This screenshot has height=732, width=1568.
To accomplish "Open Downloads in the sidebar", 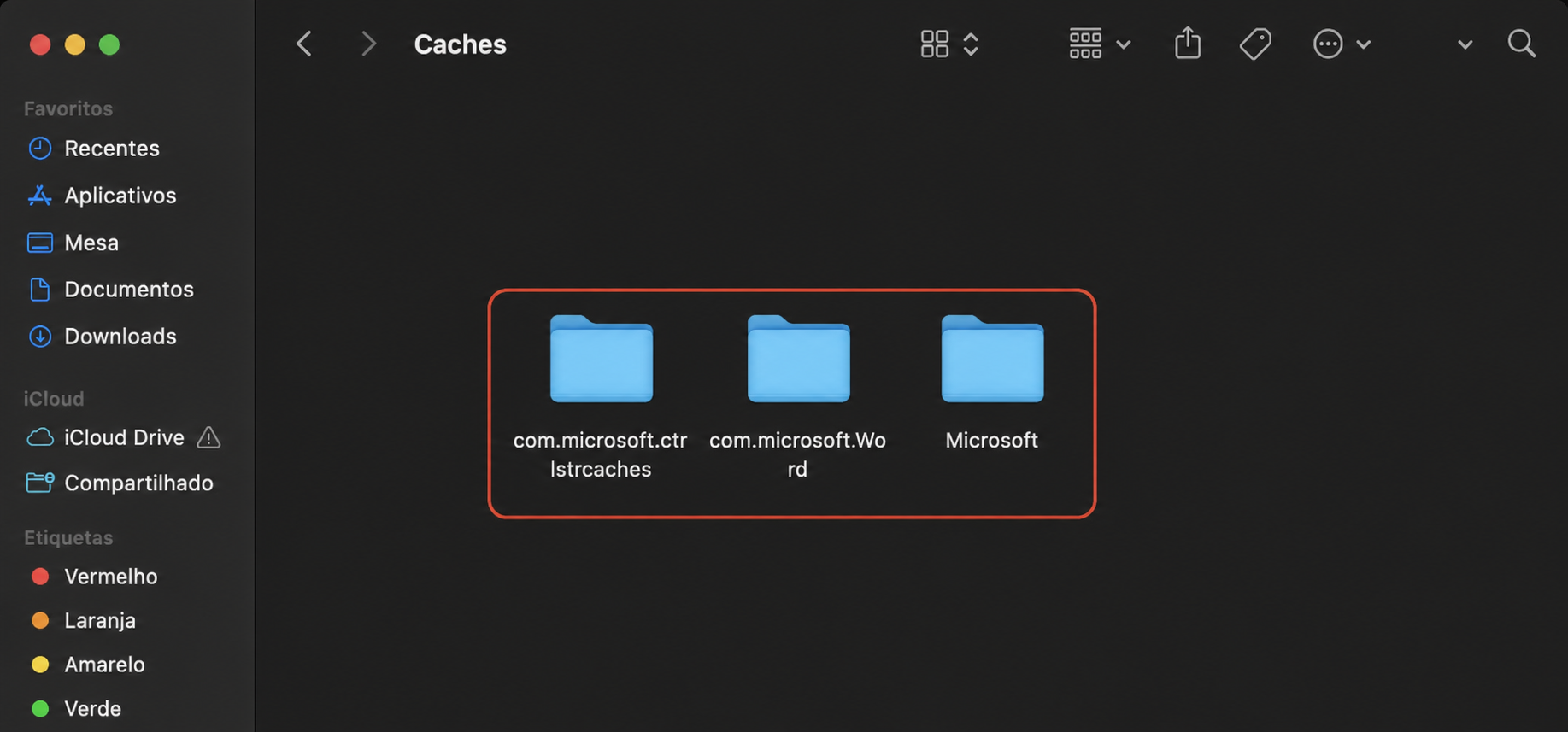I will [120, 337].
